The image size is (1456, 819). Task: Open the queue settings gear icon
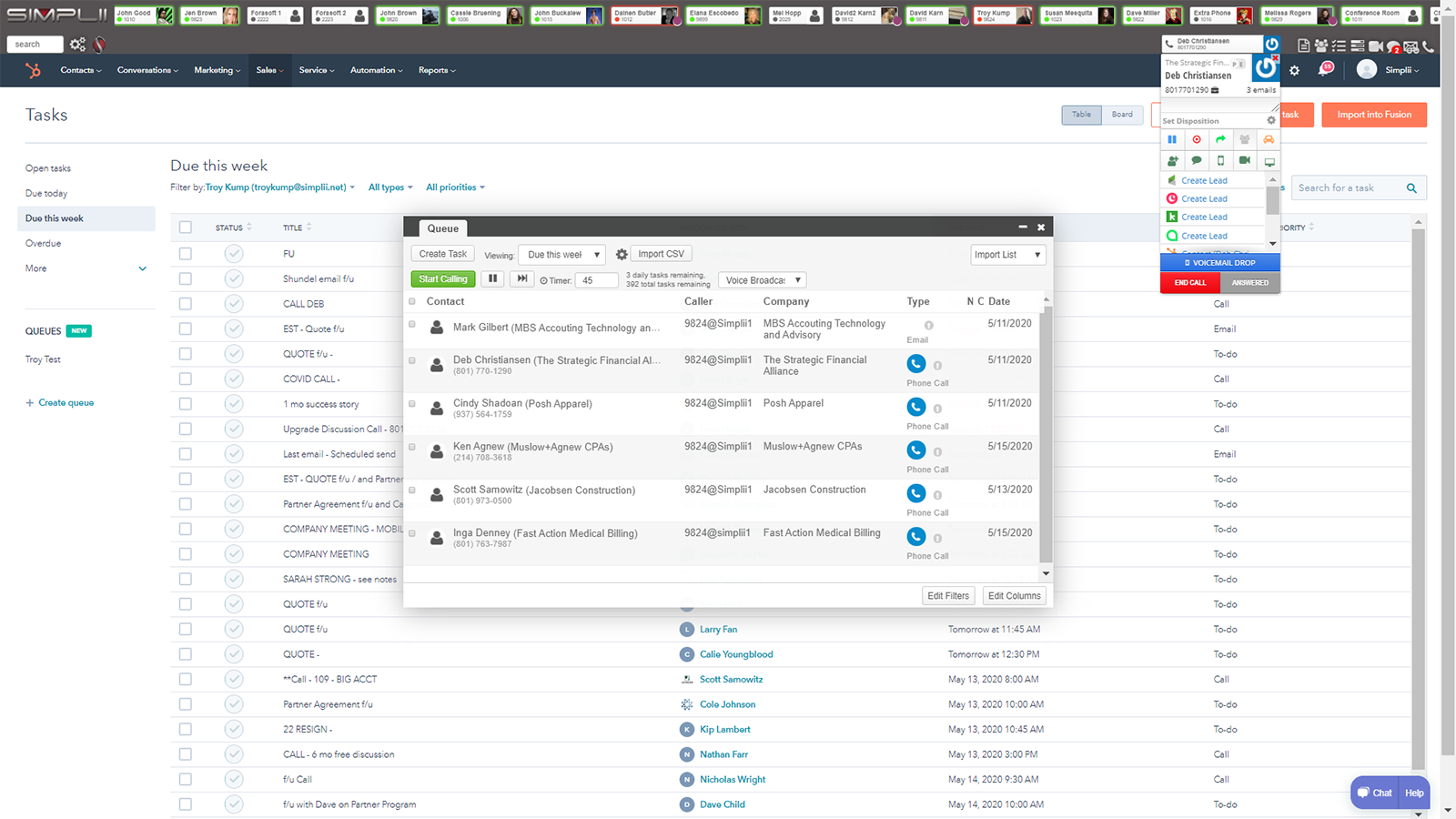point(622,255)
